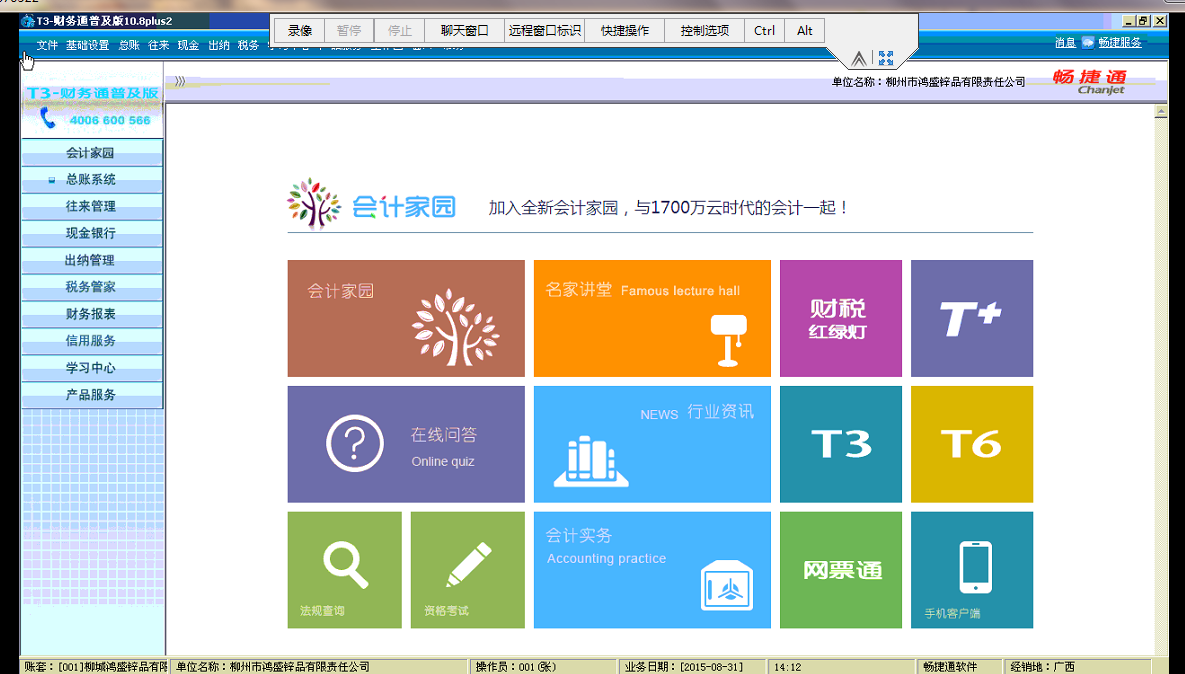The width and height of the screenshot is (1185, 674).
Task: Click the collapse arrow on remote toolbar
Action: pyautogui.click(x=859, y=58)
